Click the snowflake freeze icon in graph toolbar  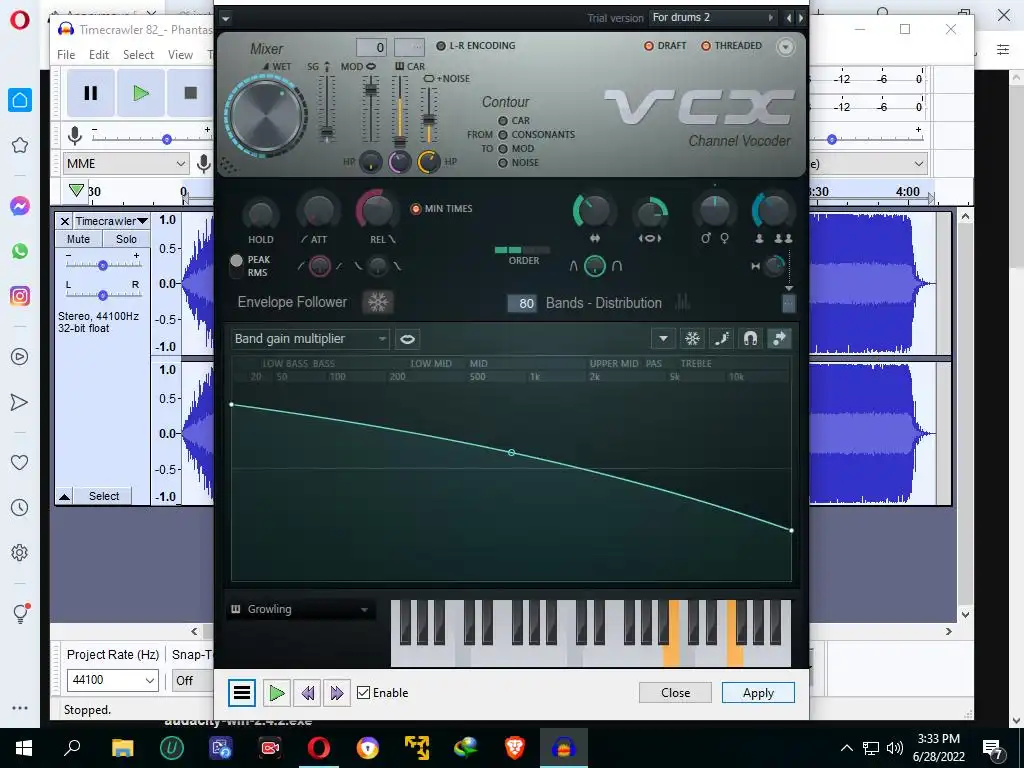692,338
